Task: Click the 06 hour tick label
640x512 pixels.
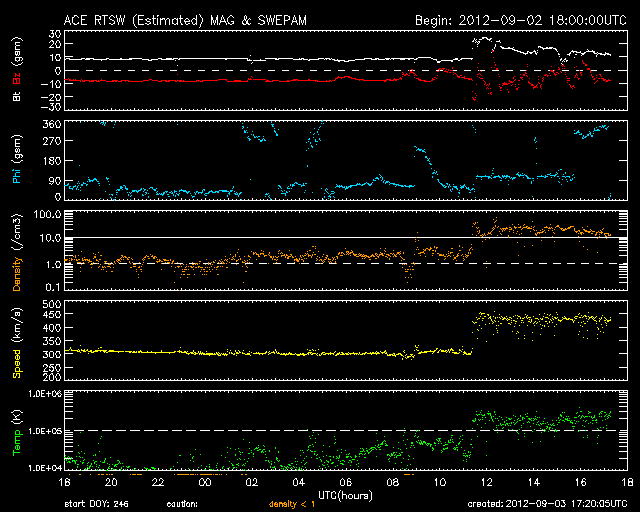Action: [x=346, y=482]
